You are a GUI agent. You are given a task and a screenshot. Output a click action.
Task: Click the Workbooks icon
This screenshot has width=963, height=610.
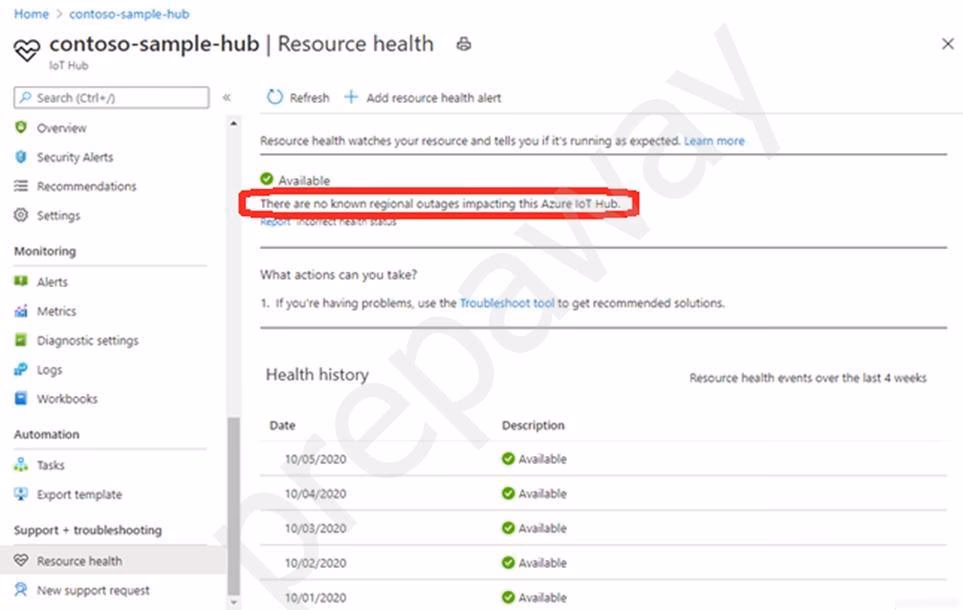[x=21, y=398]
